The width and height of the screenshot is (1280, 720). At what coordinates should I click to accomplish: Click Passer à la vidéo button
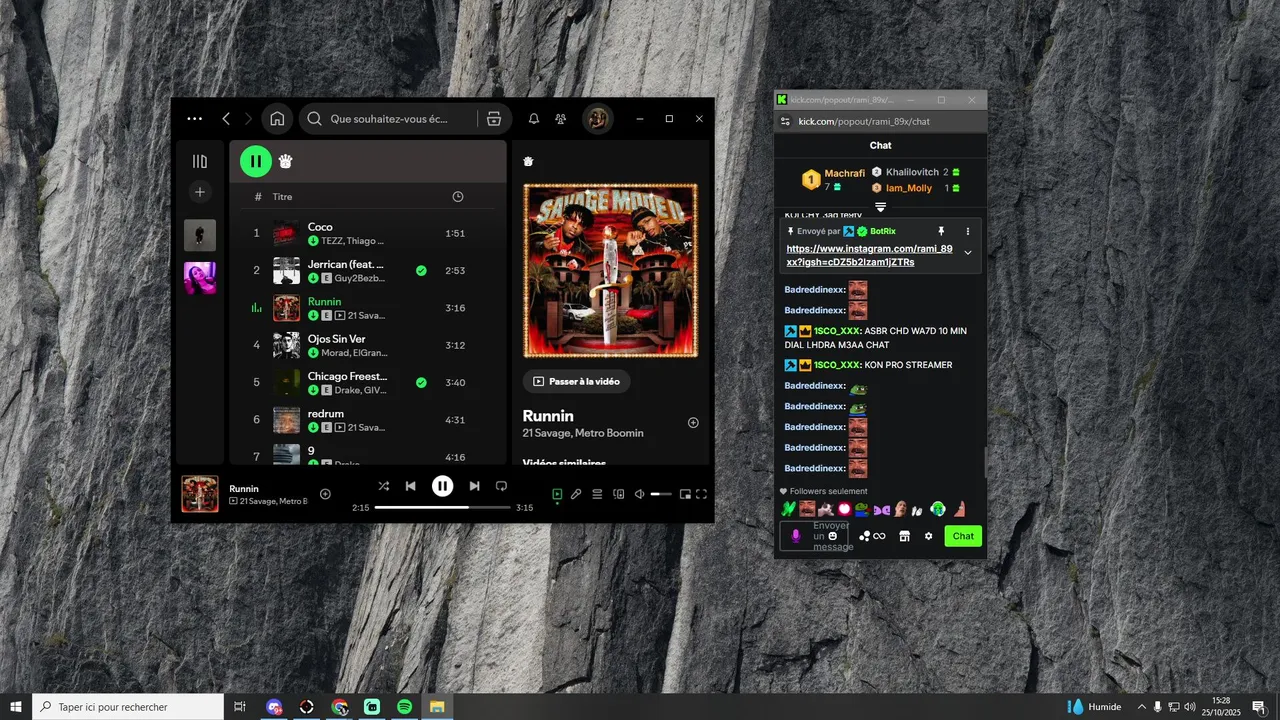(577, 381)
